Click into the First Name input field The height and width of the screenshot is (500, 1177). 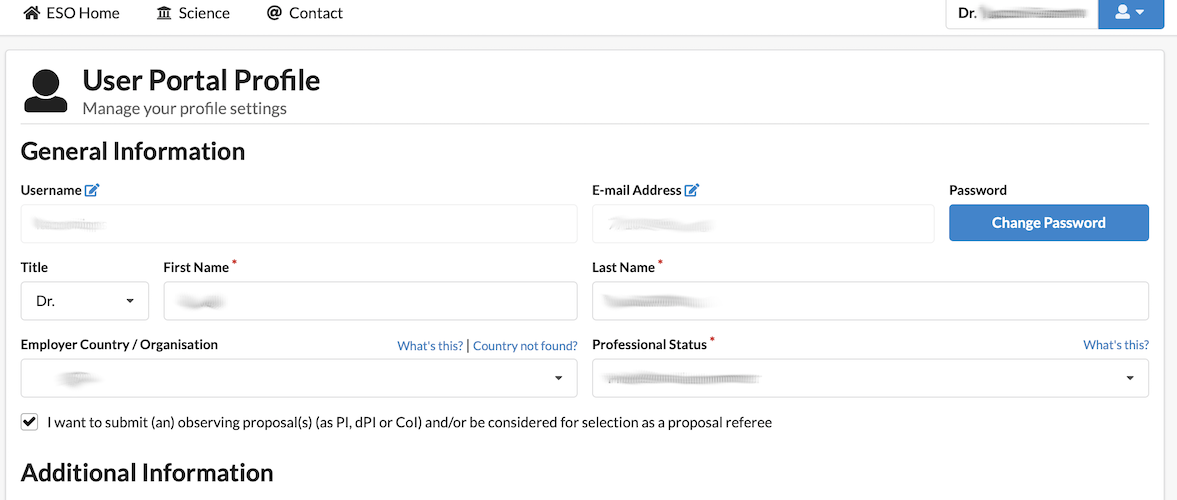pyautogui.click(x=370, y=301)
